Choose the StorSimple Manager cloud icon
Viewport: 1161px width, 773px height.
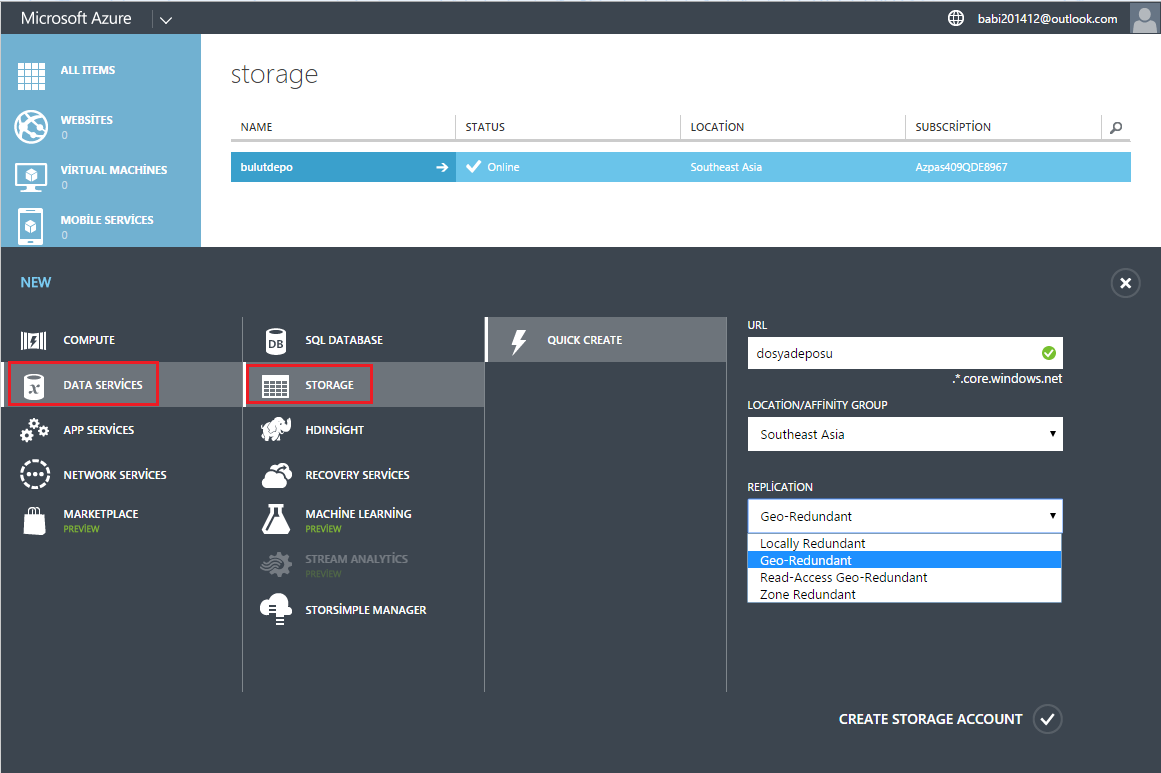click(276, 609)
